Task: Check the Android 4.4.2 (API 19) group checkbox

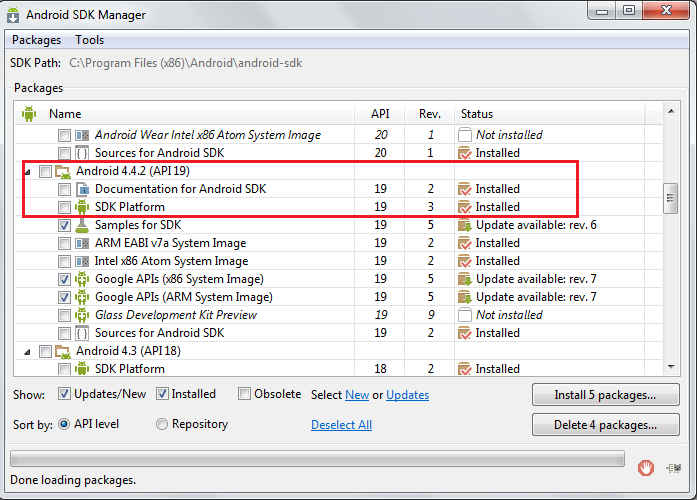Action: (45, 172)
